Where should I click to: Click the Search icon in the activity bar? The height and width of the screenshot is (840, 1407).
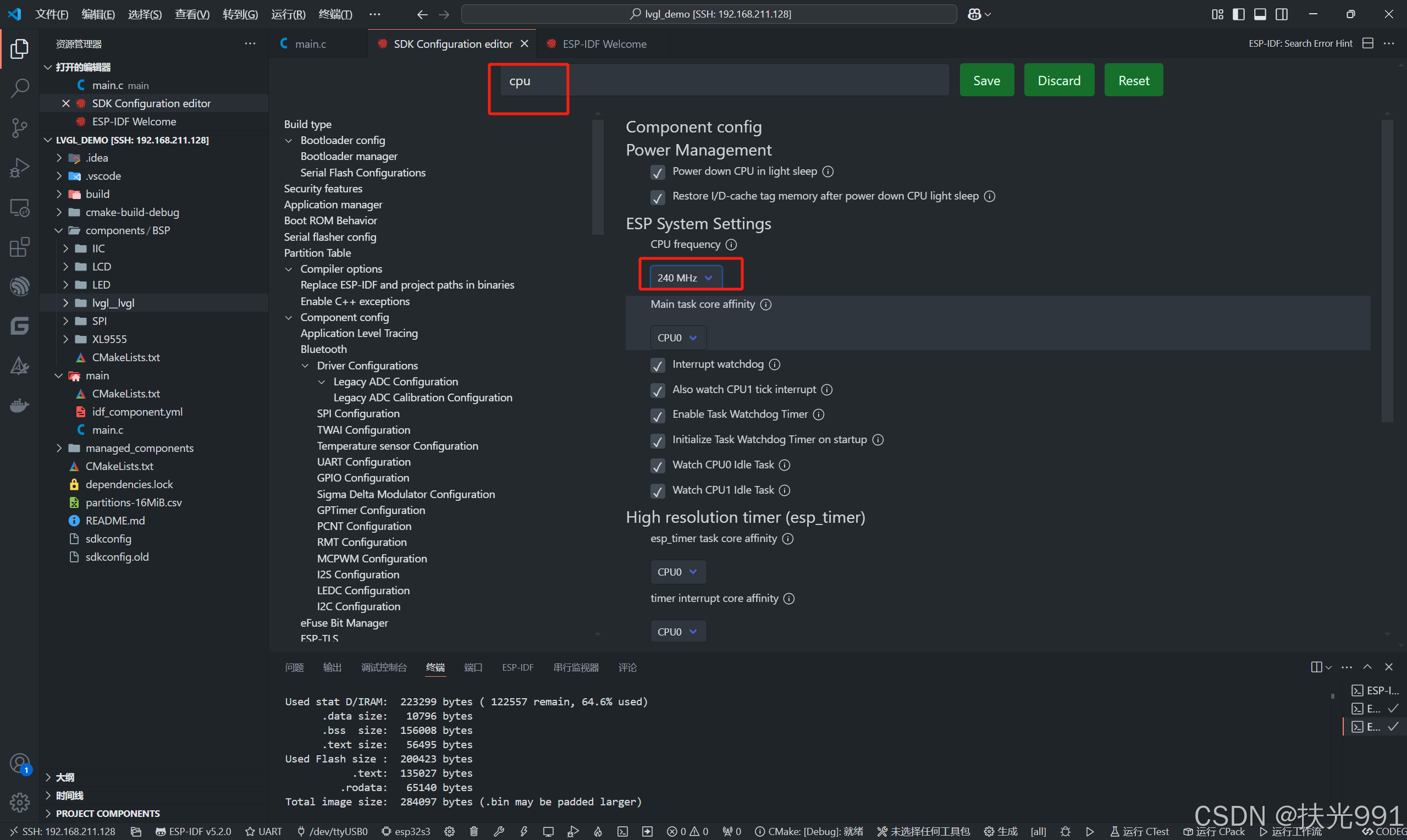pyautogui.click(x=19, y=89)
